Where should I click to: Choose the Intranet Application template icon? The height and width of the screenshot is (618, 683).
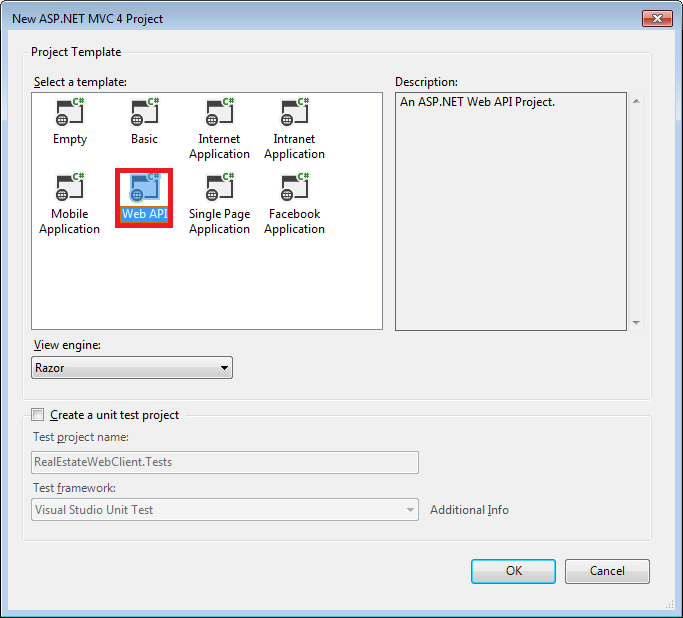coord(294,111)
